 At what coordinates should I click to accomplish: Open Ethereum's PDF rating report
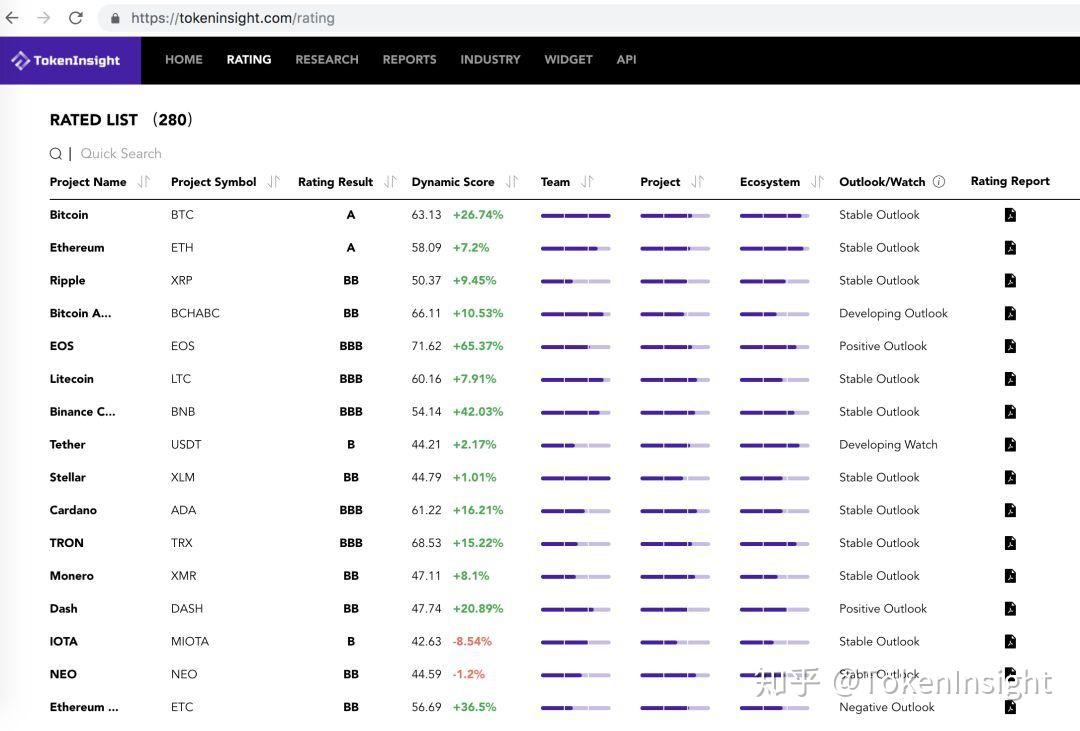click(1010, 247)
